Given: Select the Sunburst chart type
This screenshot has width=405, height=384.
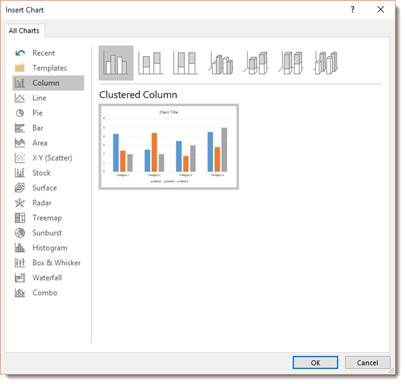Looking at the screenshot, I should pos(48,233).
